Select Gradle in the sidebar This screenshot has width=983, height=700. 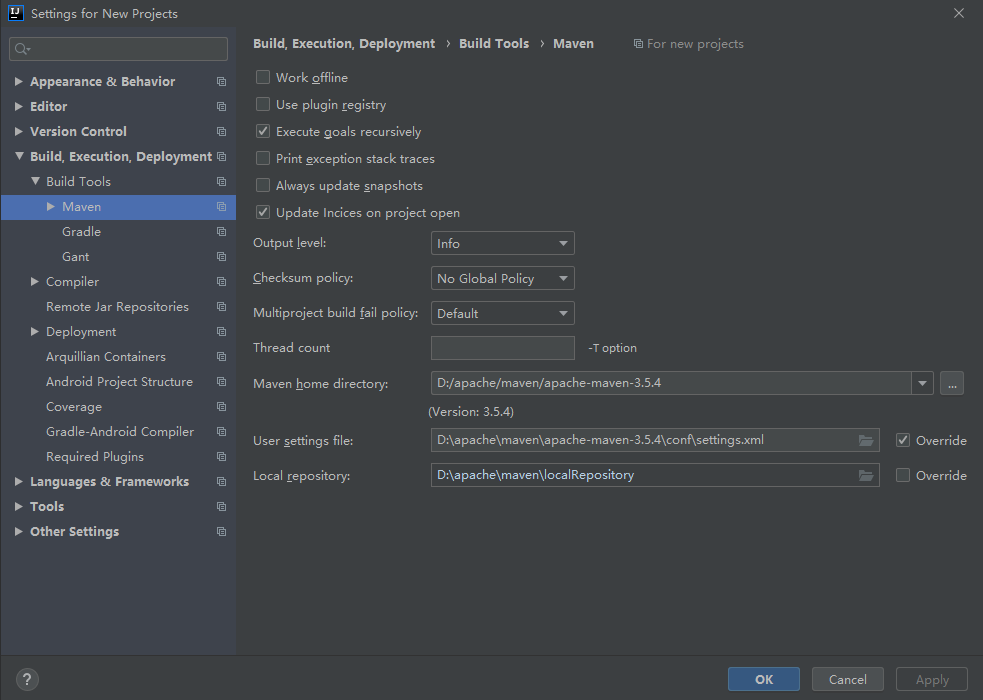click(x=81, y=231)
